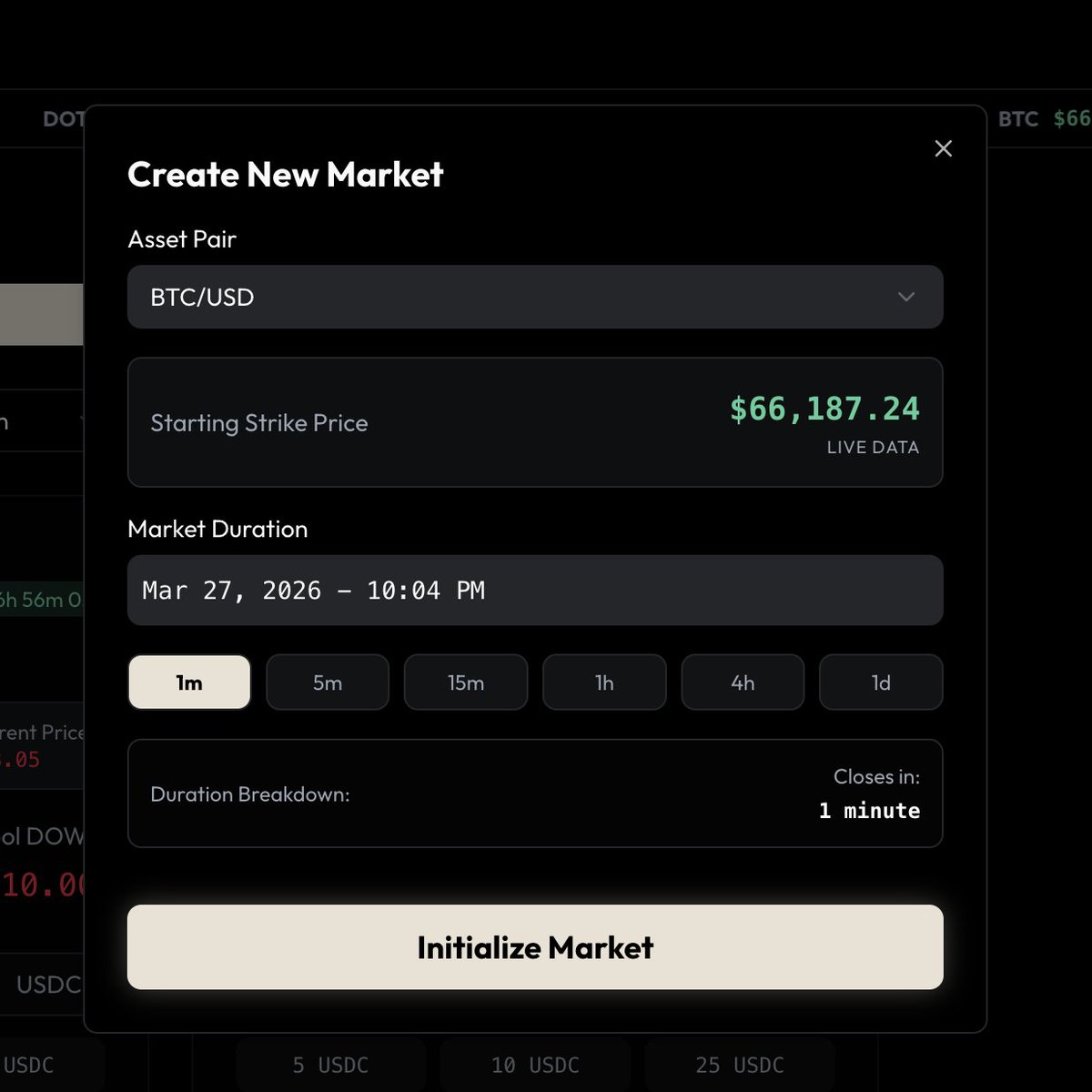Click the 1 minute closing time text
Image resolution: width=1092 pixels, height=1092 pixels.
click(869, 811)
